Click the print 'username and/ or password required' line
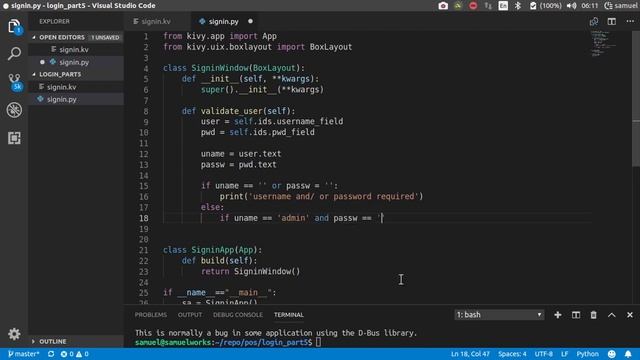This screenshot has height=360, width=640. click(321, 196)
